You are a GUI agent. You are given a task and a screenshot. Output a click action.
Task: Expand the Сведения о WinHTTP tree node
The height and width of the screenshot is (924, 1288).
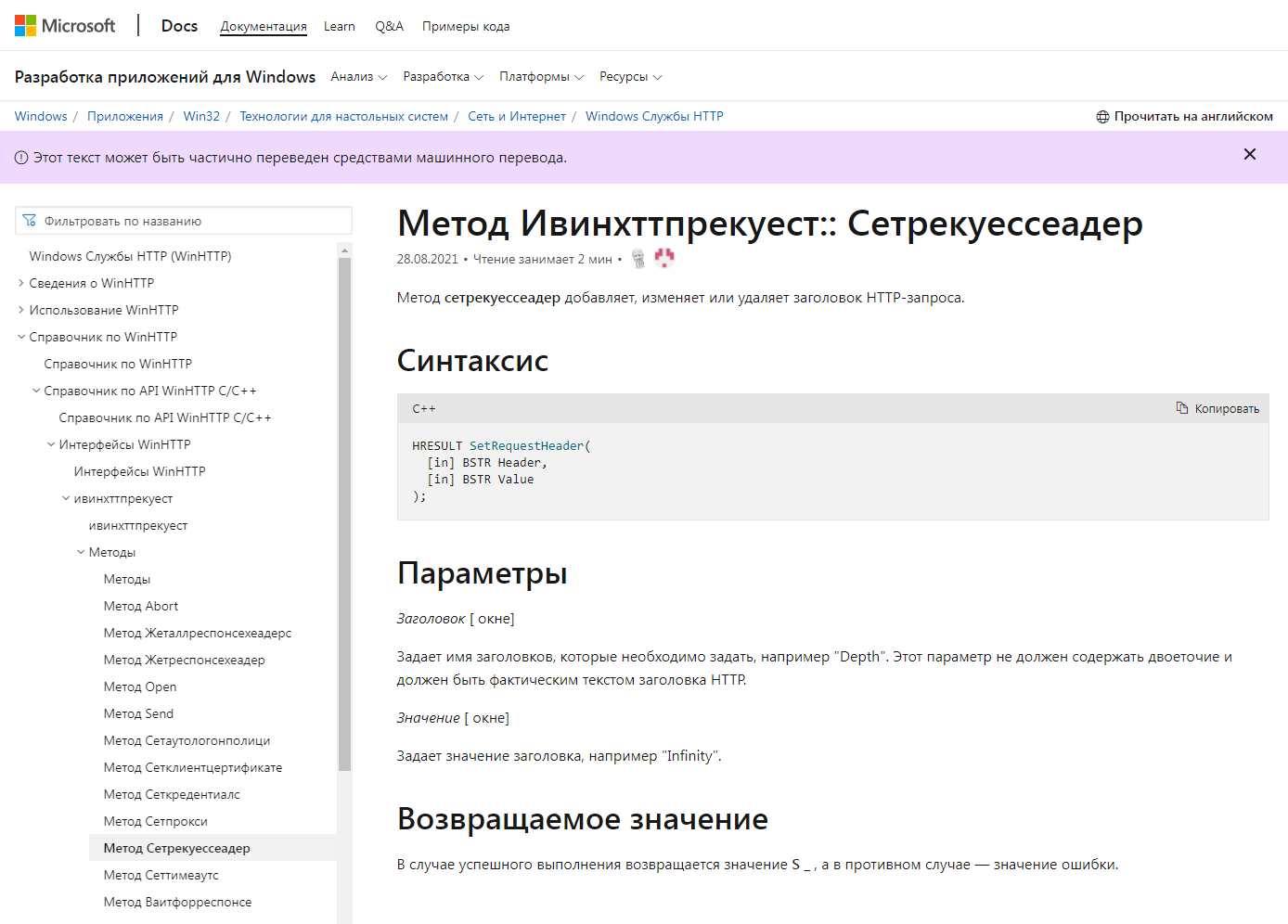[x=21, y=283]
